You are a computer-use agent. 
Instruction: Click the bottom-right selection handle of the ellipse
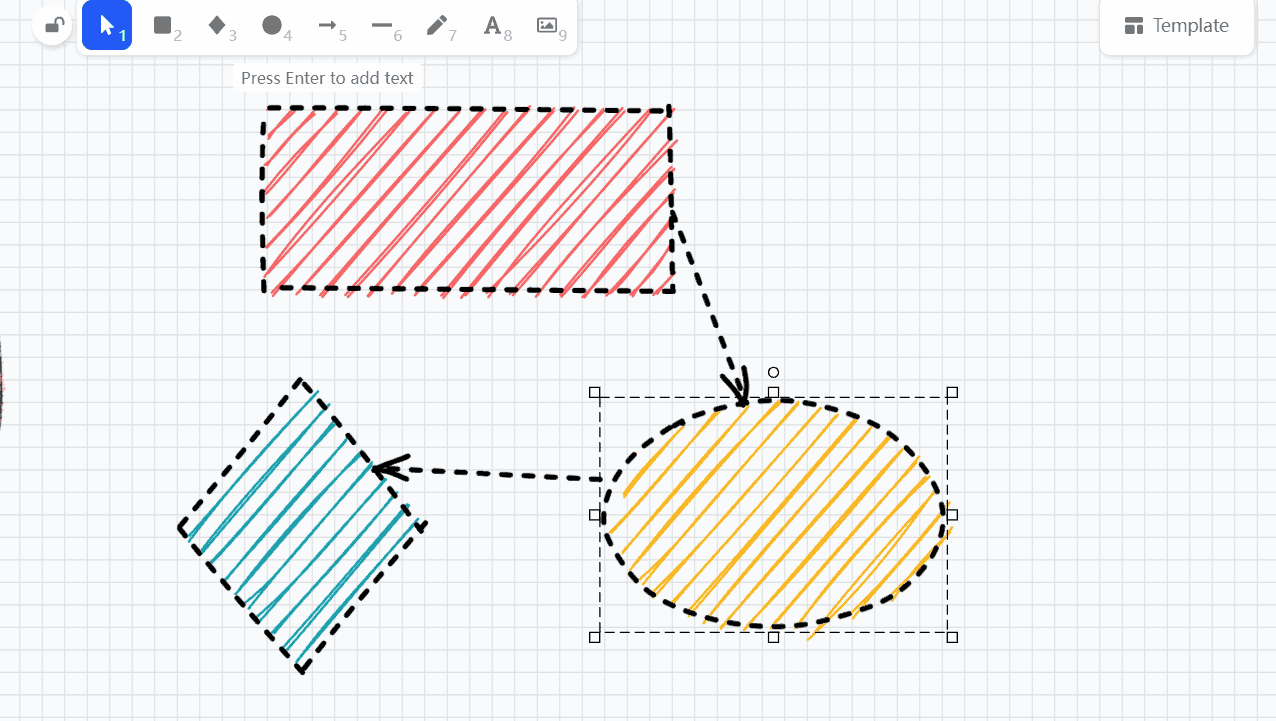pos(950,636)
